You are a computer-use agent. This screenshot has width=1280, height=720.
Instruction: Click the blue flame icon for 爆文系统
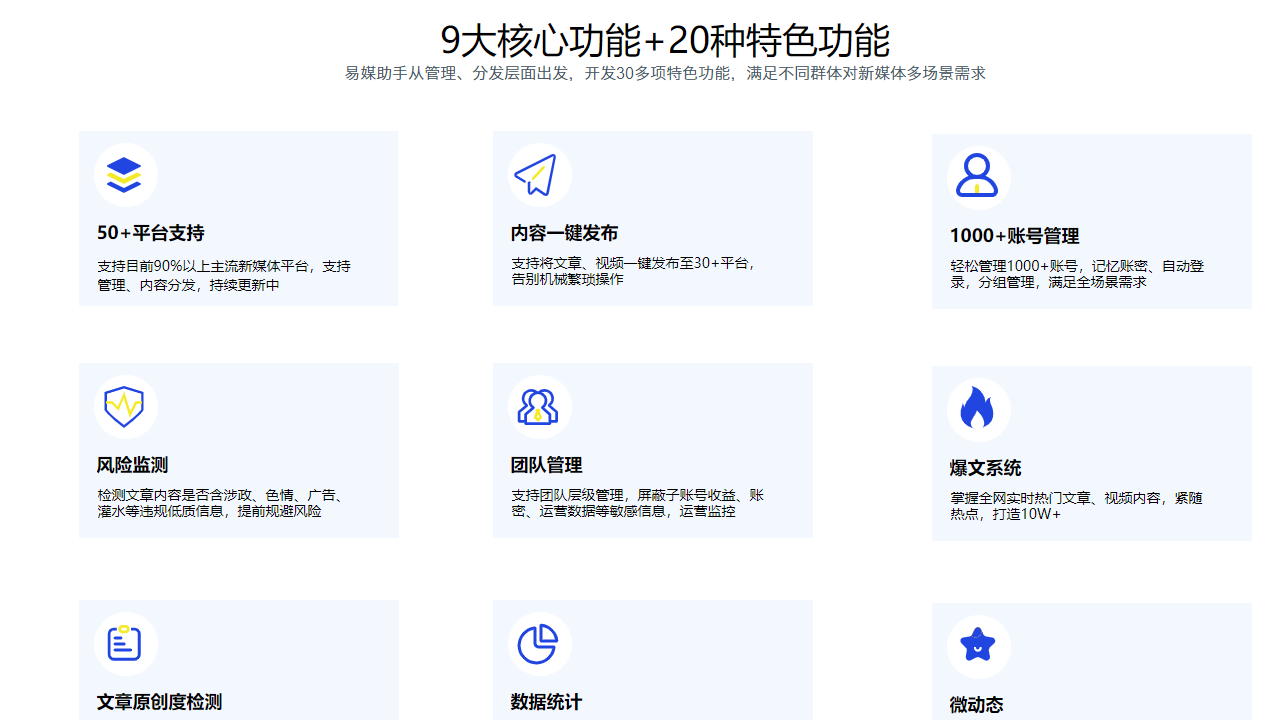(979, 406)
